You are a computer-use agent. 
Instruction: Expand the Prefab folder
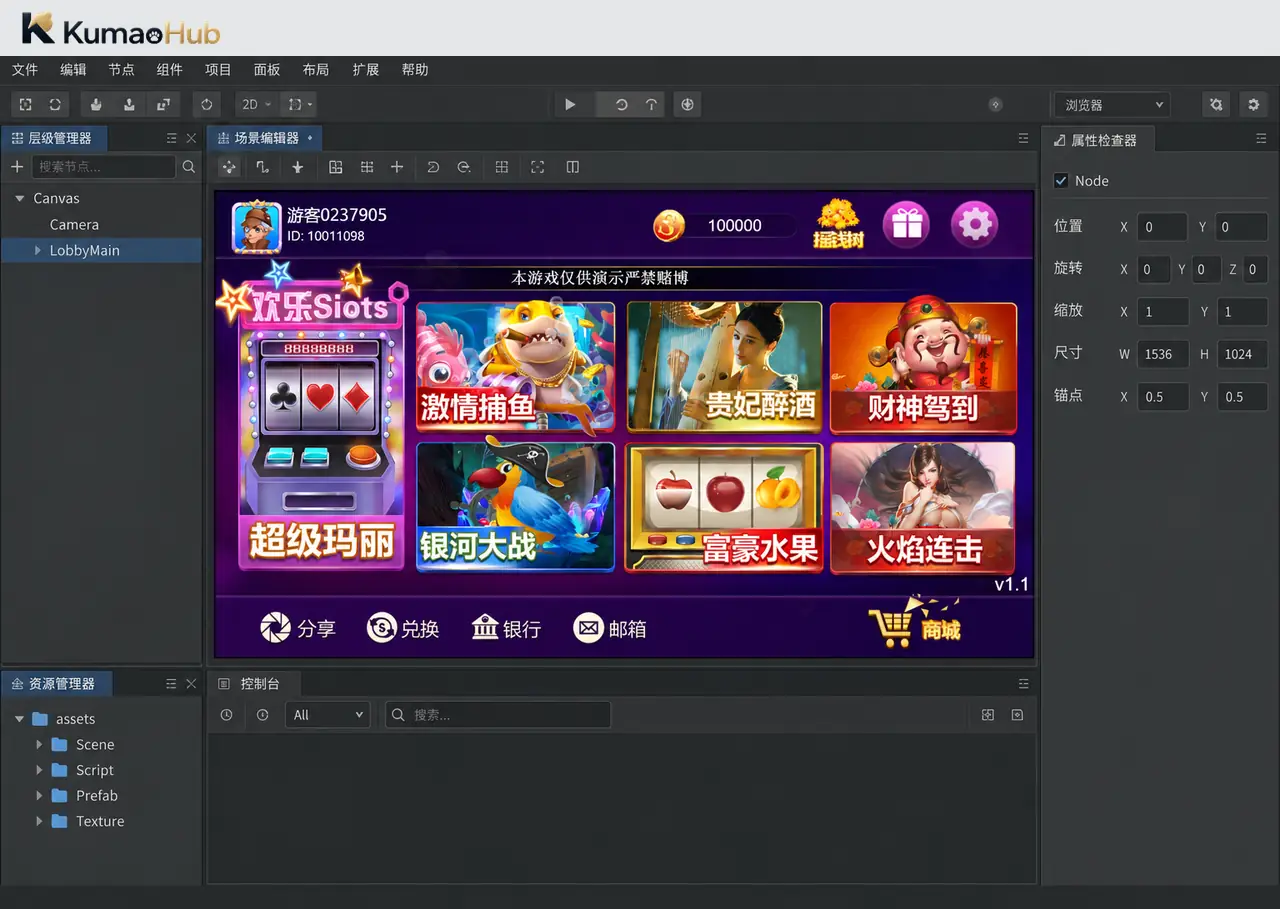[38, 796]
